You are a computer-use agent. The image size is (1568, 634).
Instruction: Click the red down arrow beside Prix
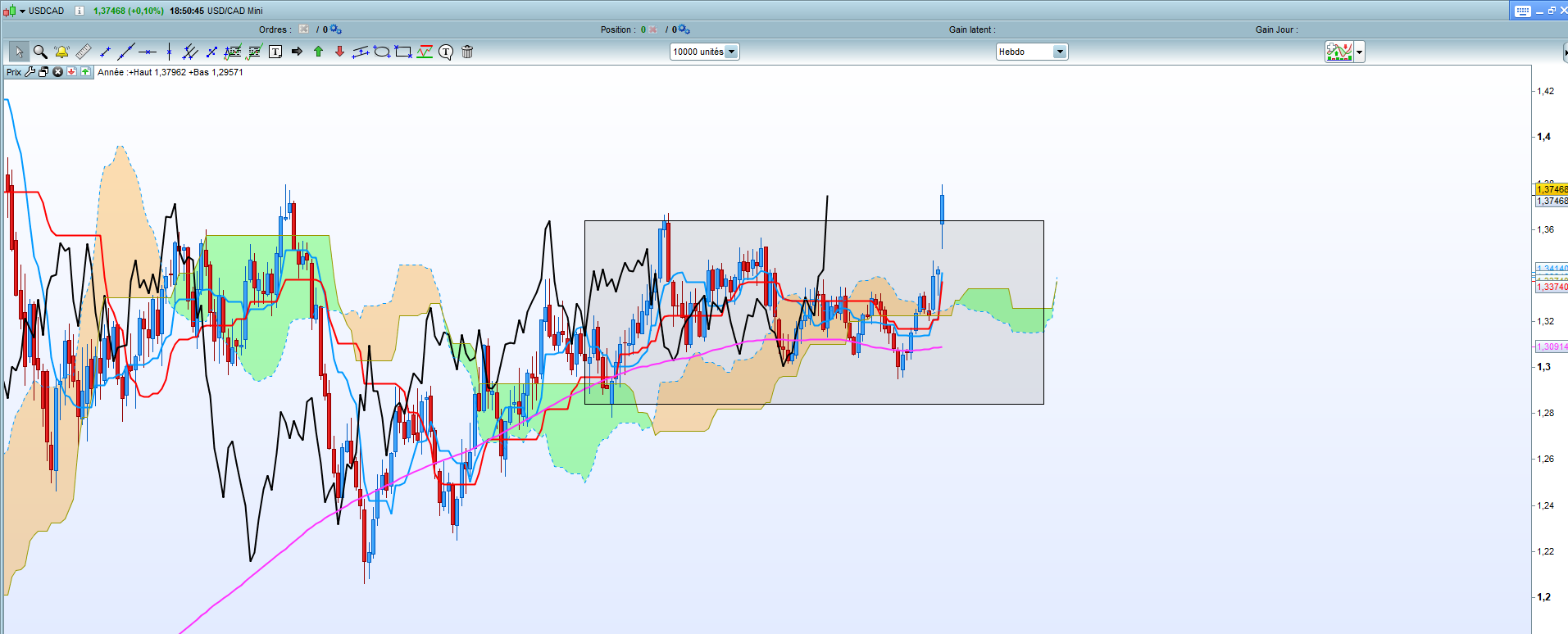(72, 72)
